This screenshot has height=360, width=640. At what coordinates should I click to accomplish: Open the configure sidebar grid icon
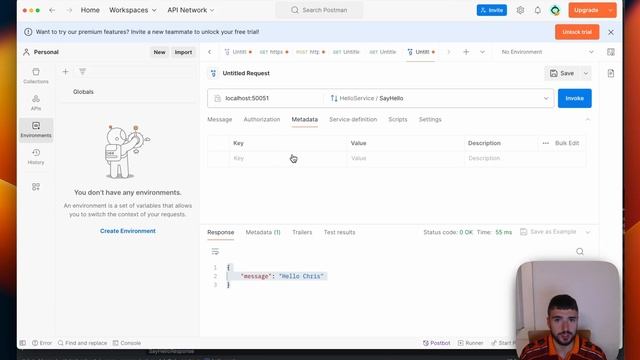(36, 187)
